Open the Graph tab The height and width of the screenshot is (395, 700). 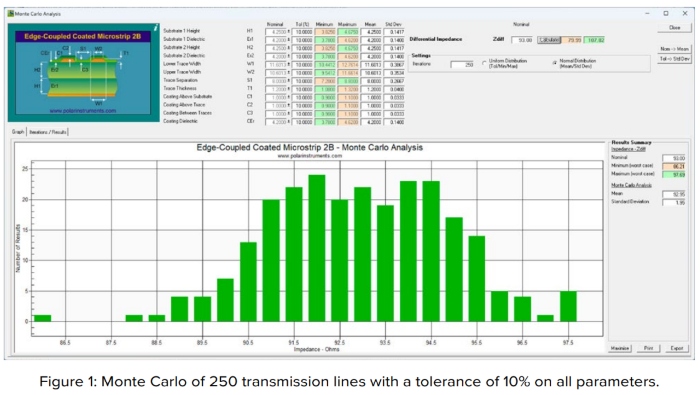click(18, 132)
